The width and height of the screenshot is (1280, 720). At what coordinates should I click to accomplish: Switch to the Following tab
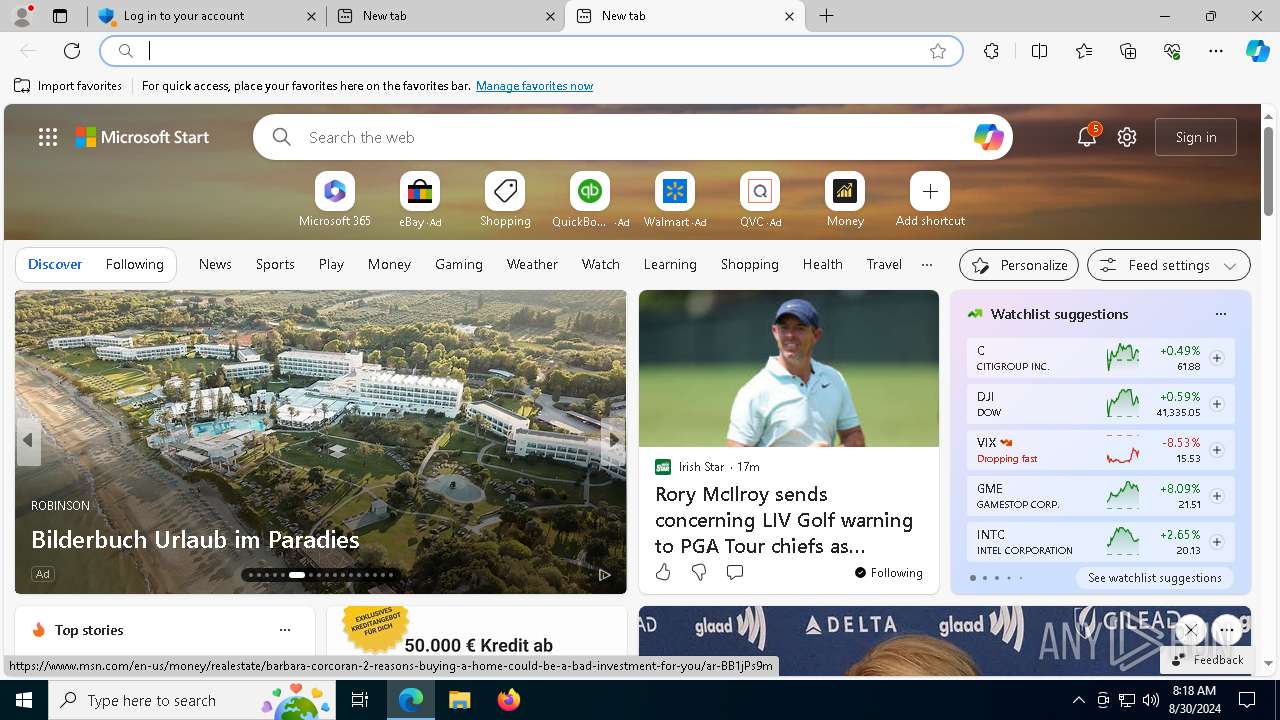pyautogui.click(x=134, y=264)
